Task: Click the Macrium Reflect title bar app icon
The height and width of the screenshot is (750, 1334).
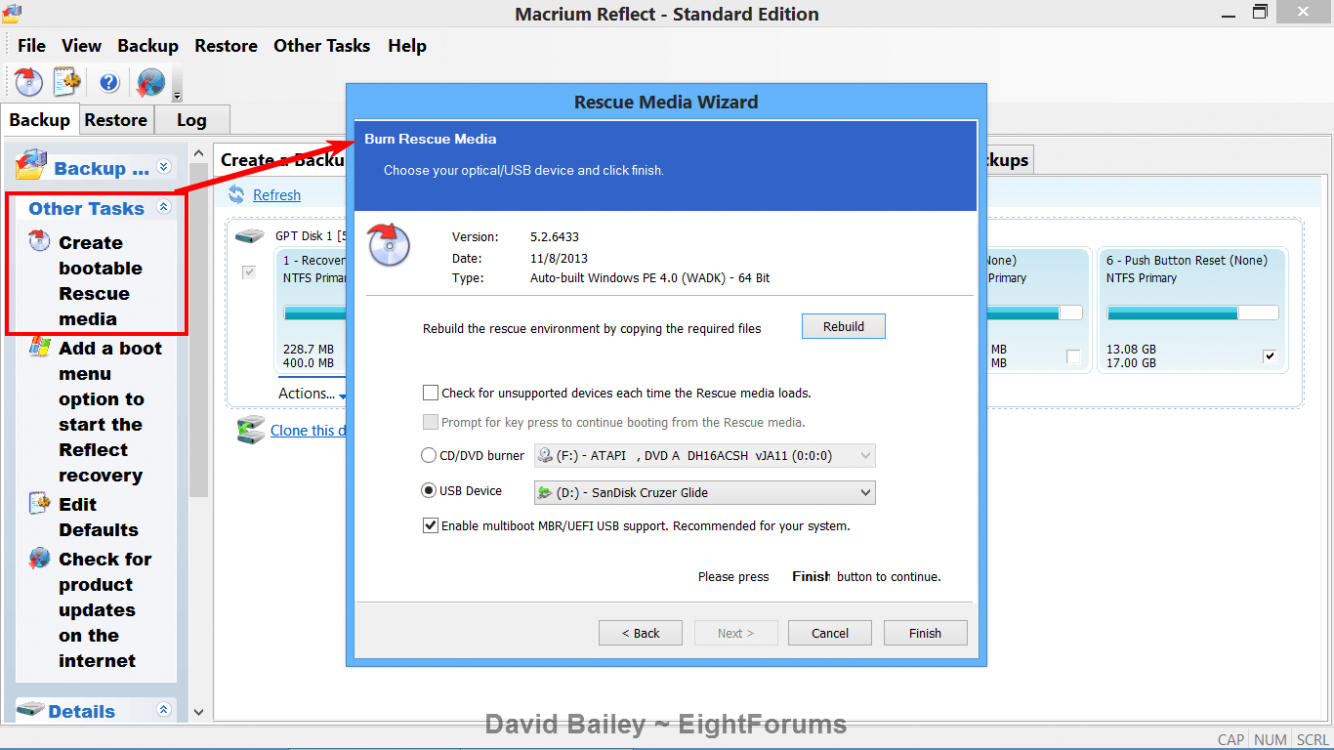Action: 13,13
